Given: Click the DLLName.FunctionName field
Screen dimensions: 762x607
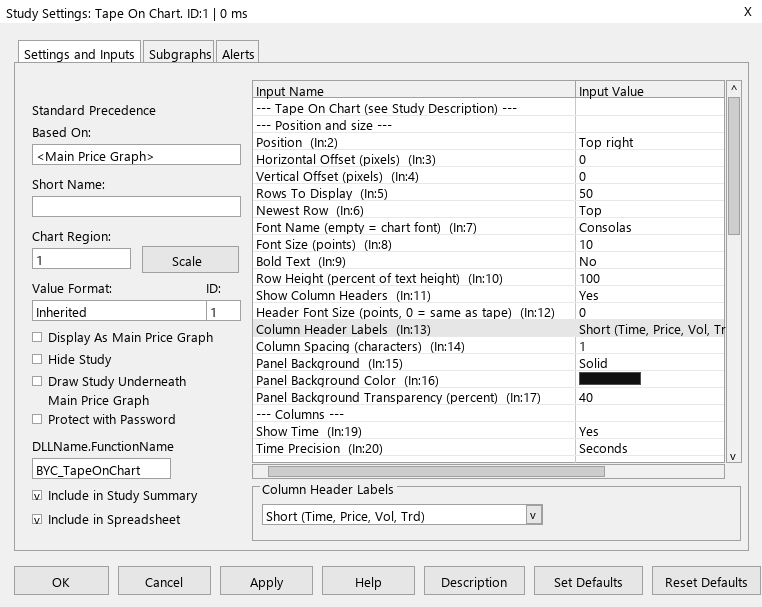Looking at the screenshot, I should [101, 469].
